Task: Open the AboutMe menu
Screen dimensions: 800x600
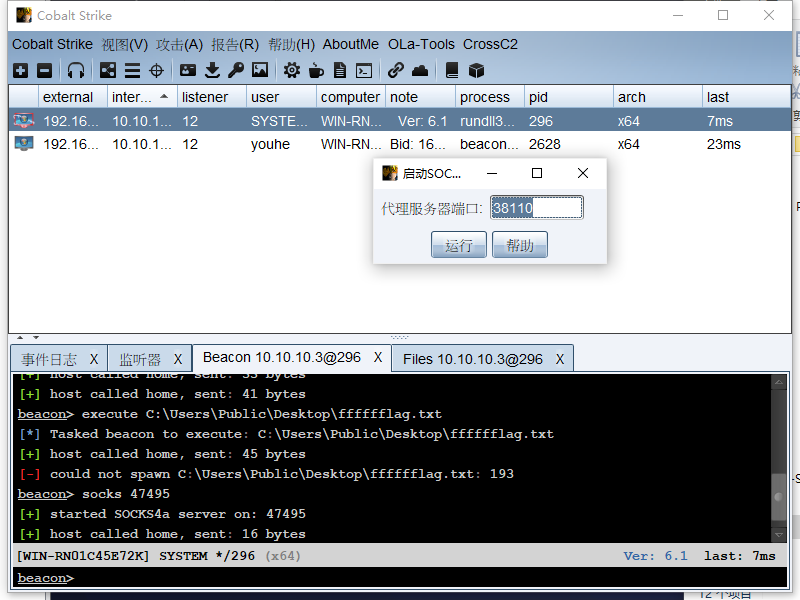Action: pyautogui.click(x=351, y=44)
